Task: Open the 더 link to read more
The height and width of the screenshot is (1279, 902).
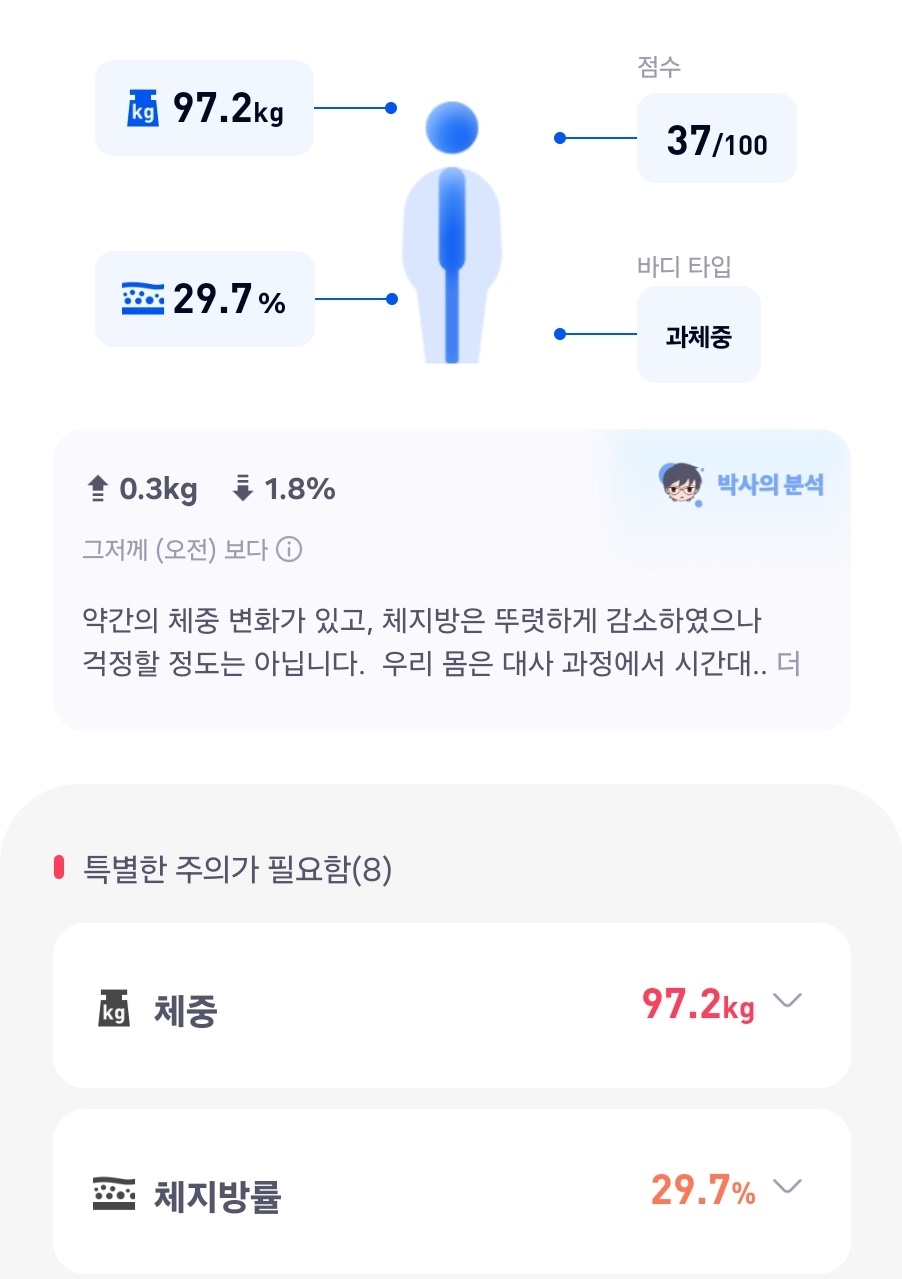Action: (x=788, y=664)
